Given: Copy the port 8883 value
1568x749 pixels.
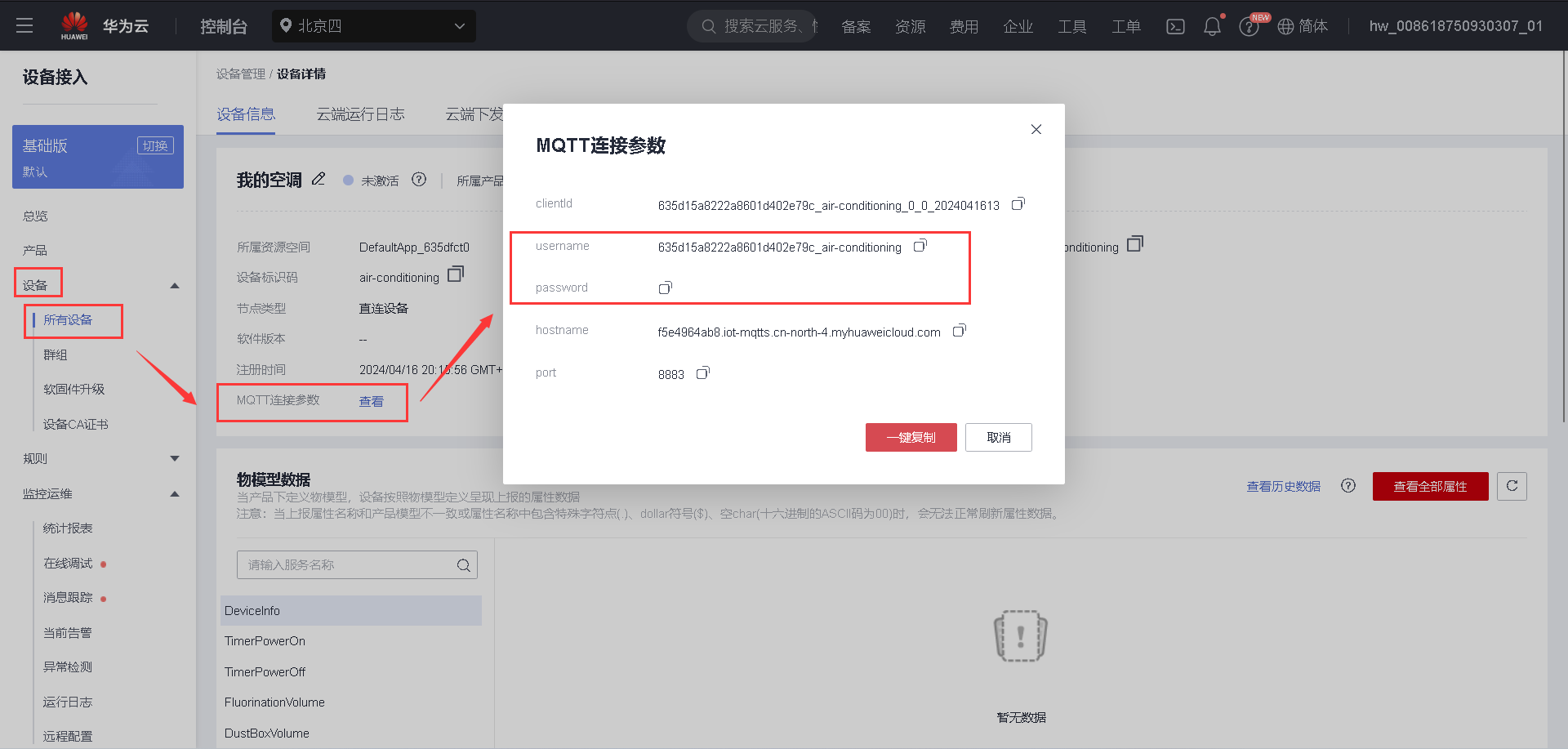Looking at the screenshot, I should pos(702,372).
